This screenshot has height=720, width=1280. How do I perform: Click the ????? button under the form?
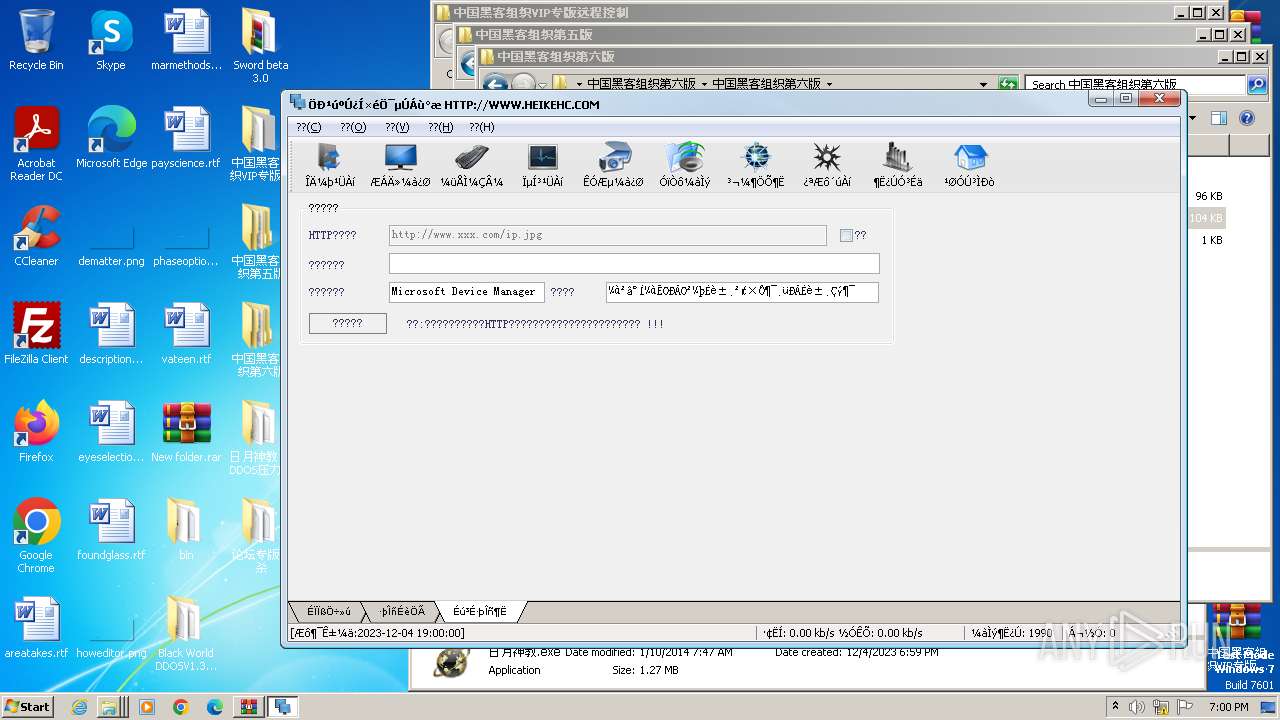[x=348, y=323]
